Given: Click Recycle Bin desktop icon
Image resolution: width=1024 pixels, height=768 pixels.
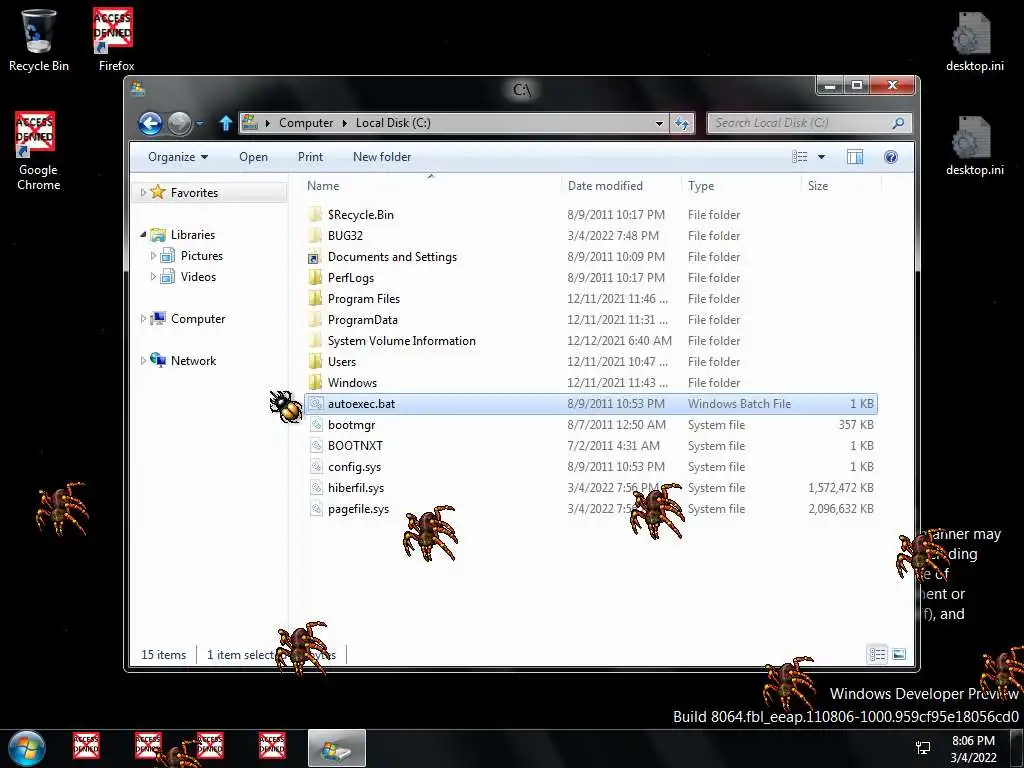Looking at the screenshot, I should click(39, 40).
